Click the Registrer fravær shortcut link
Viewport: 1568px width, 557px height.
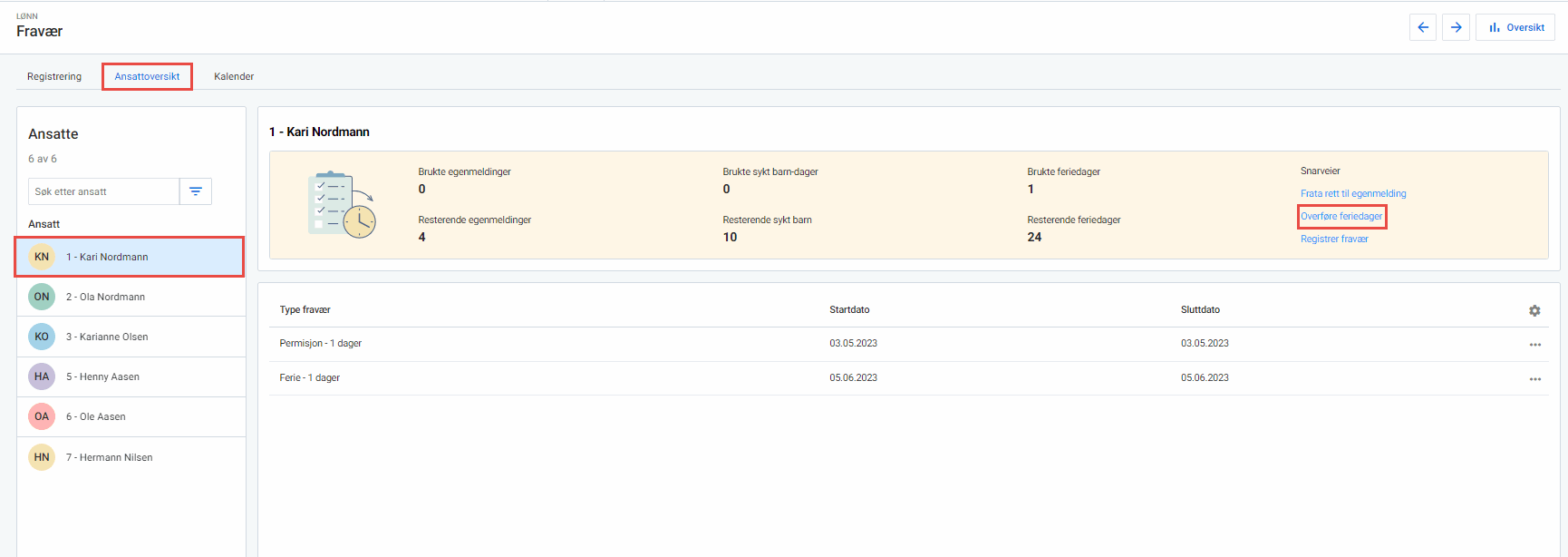[x=1334, y=239]
